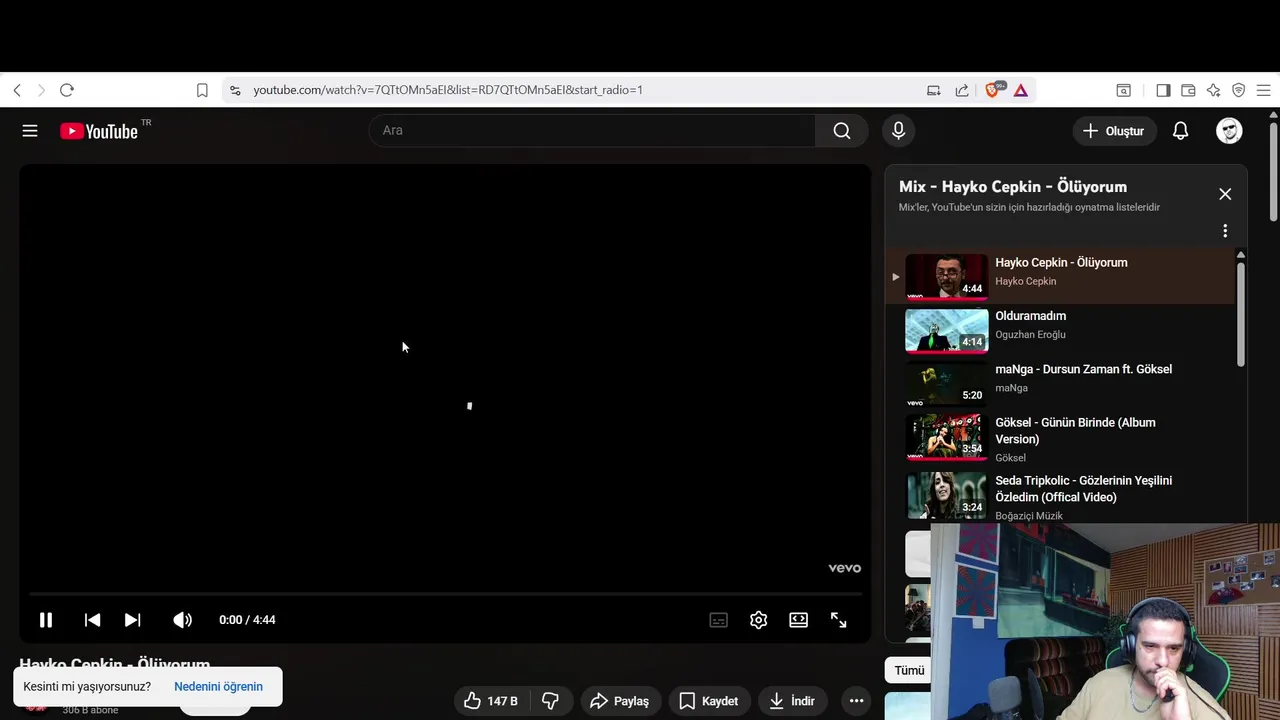Open Brave wallet icon
The image size is (1280, 720).
click(x=1188, y=90)
